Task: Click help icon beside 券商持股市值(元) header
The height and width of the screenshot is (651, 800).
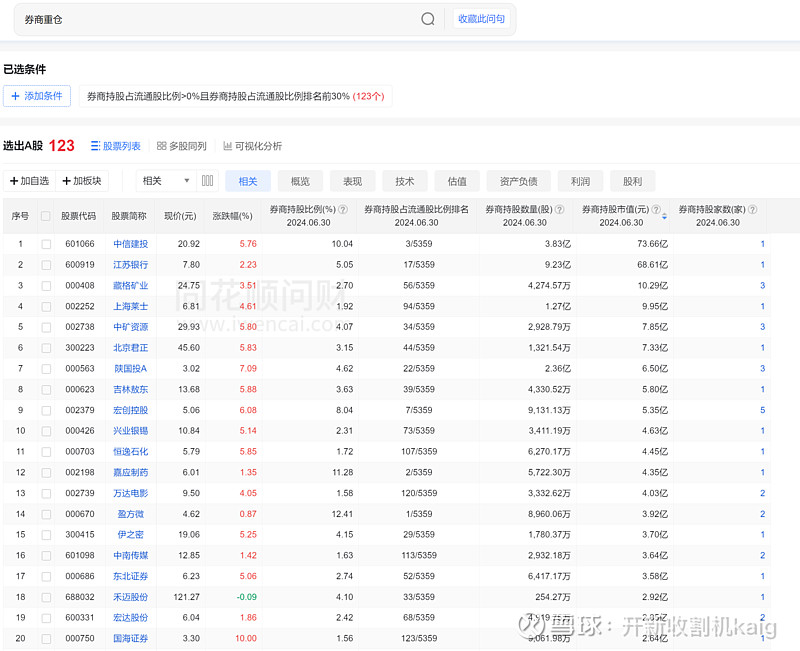Action: (x=657, y=209)
